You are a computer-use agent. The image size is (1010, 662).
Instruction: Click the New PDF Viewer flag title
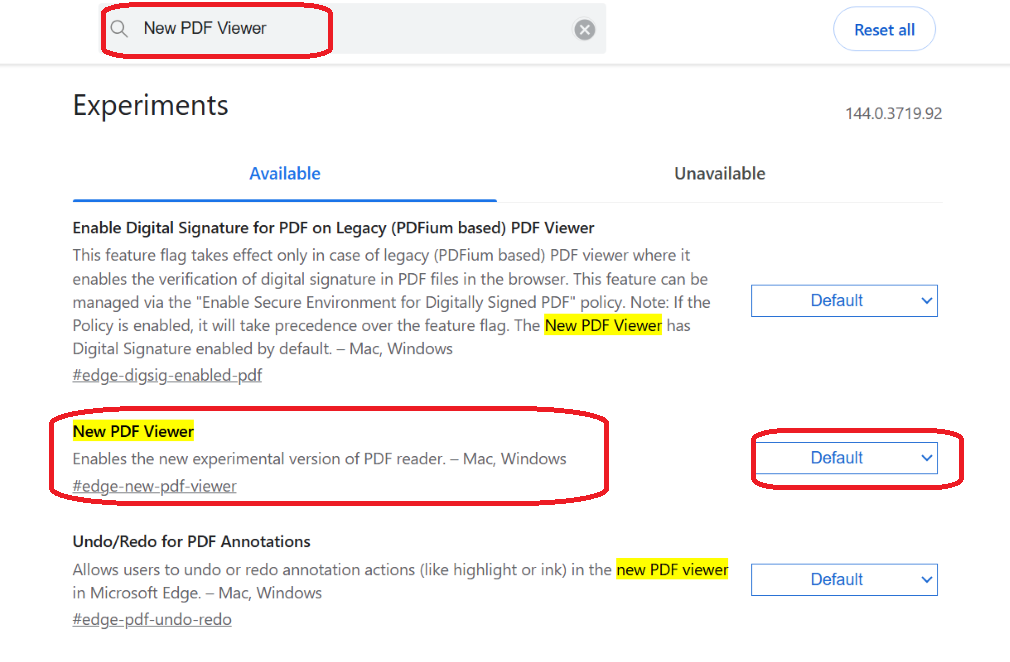tap(133, 431)
